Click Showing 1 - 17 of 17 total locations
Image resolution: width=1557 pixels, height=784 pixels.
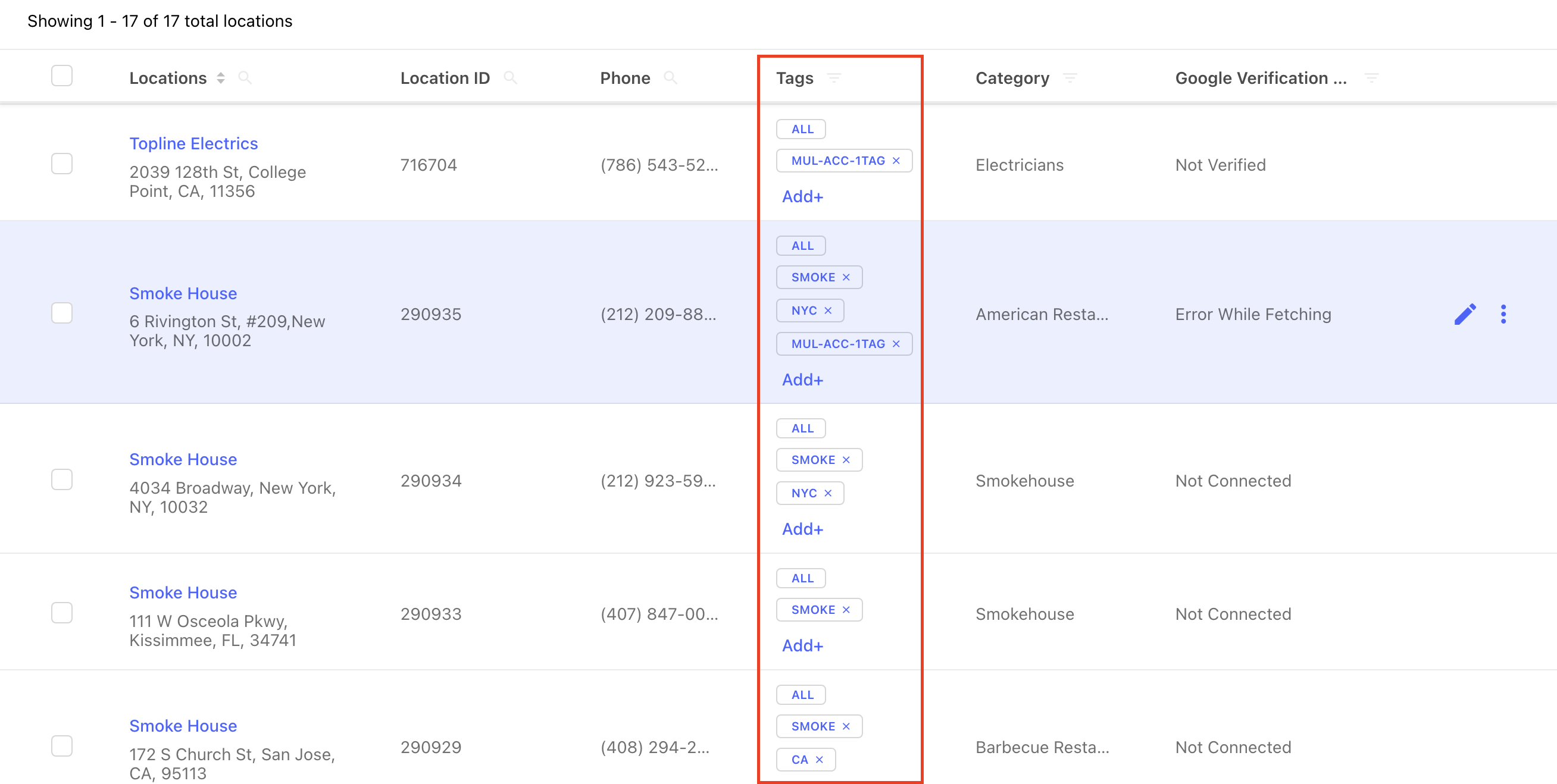(x=160, y=21)
